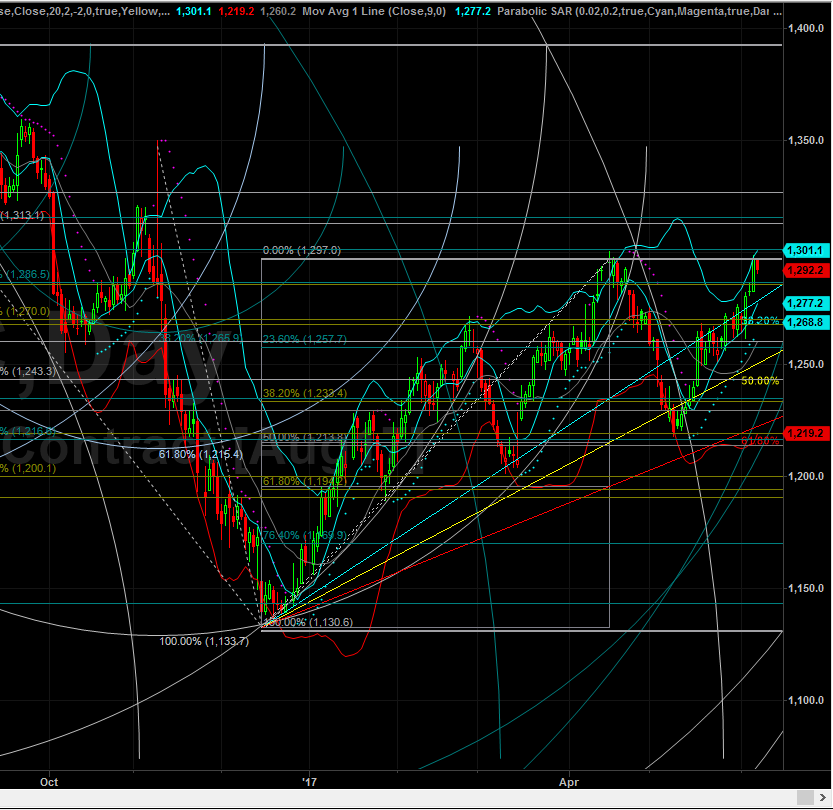The height and width of the screenshot is (810, 833).
Task: Click the 1,200.0 price axis label
Action: coord(806,476)
